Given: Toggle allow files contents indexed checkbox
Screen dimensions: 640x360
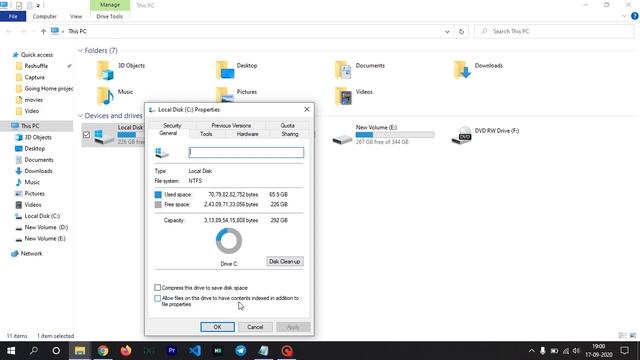Looking at the screenshot, I should (x=158, y=298).
